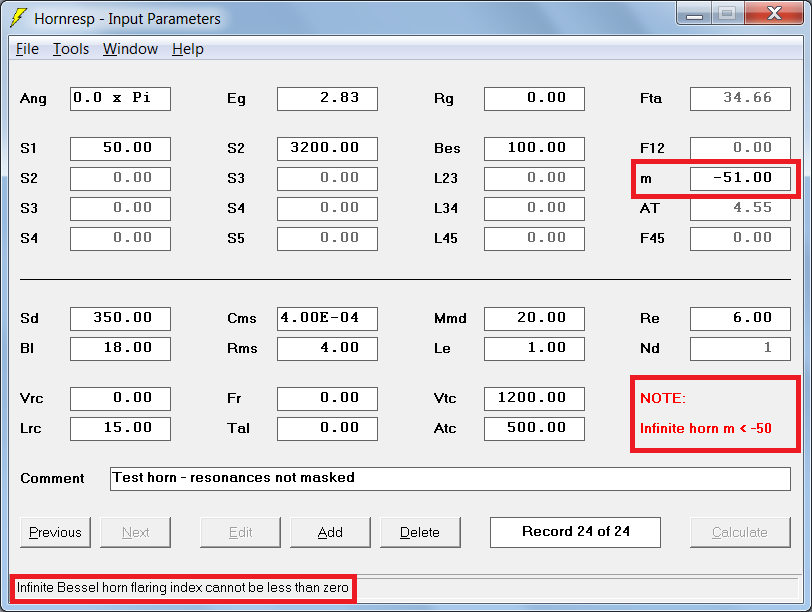812x612 pixels.
Task: Select the Bes field showing 100.00
Action: (x=534, y=149)
